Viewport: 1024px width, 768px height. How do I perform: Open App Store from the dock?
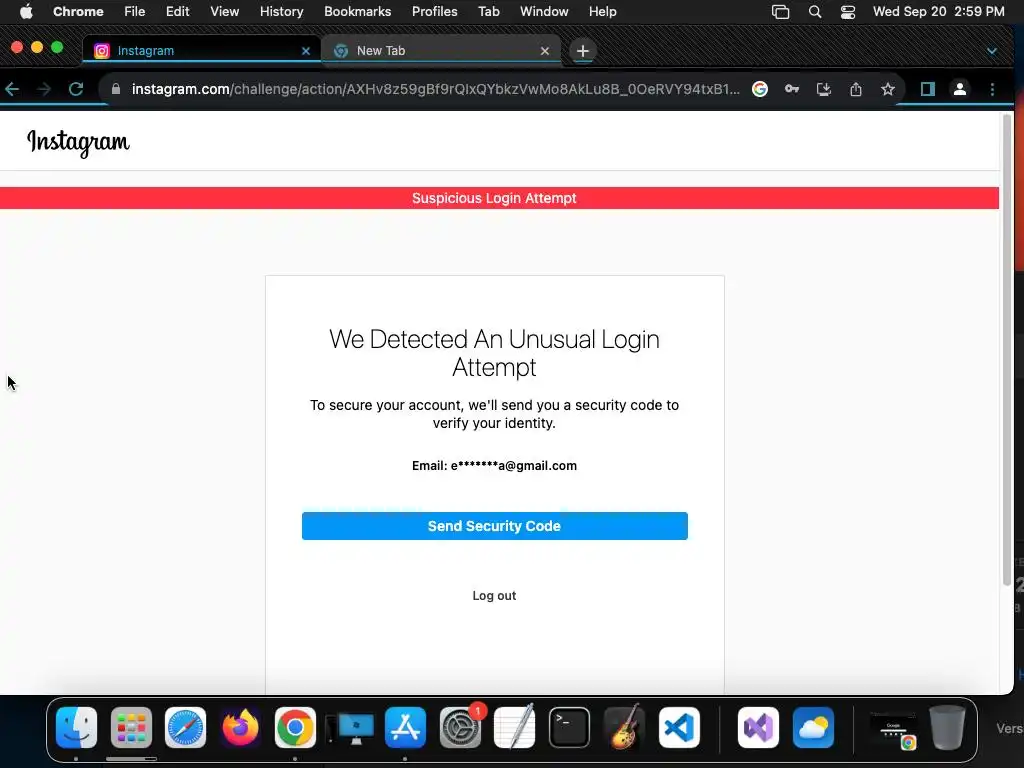[x=406, y=728]
